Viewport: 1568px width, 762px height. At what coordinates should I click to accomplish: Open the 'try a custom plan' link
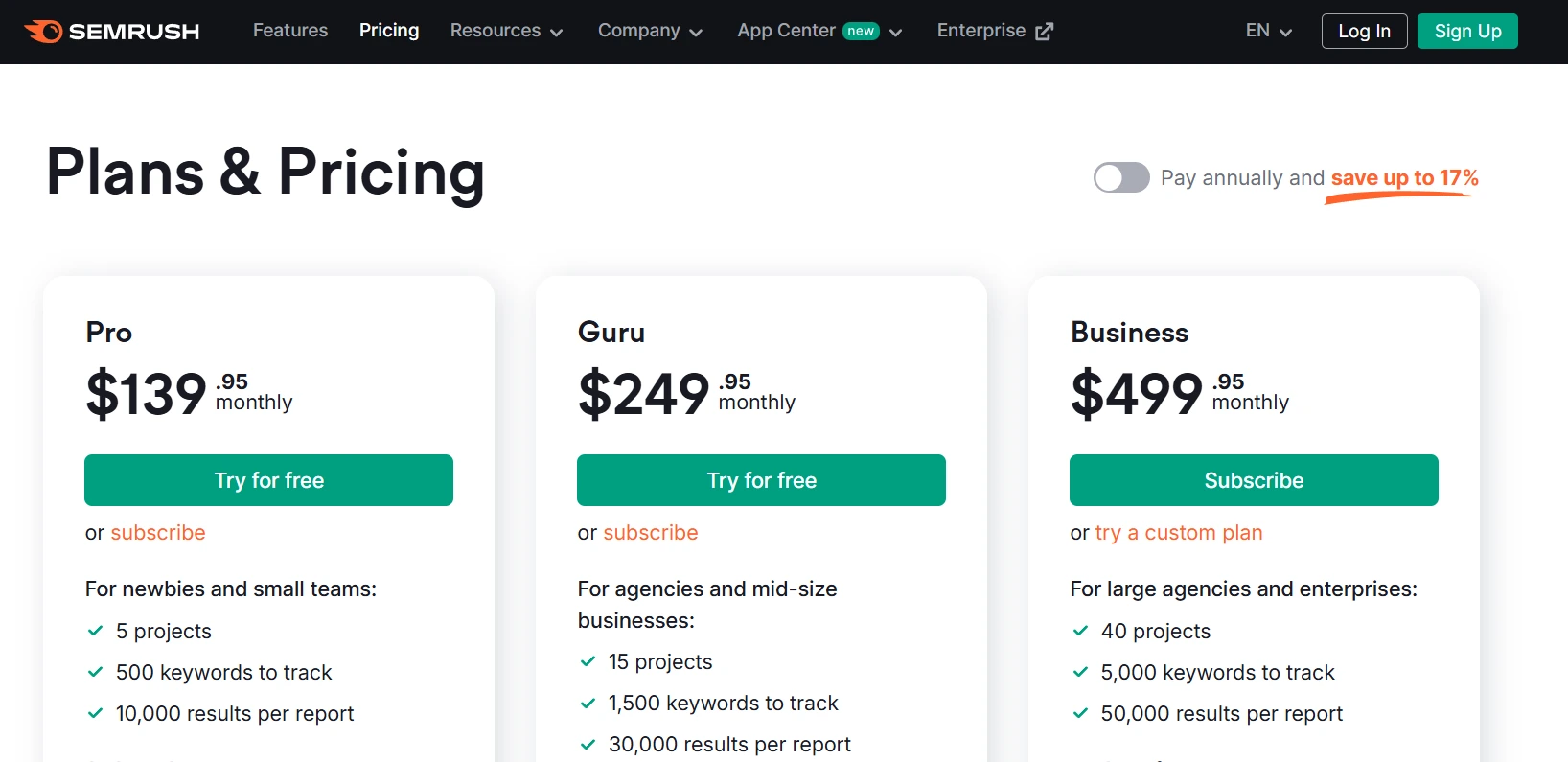[x=1179, y=533]
